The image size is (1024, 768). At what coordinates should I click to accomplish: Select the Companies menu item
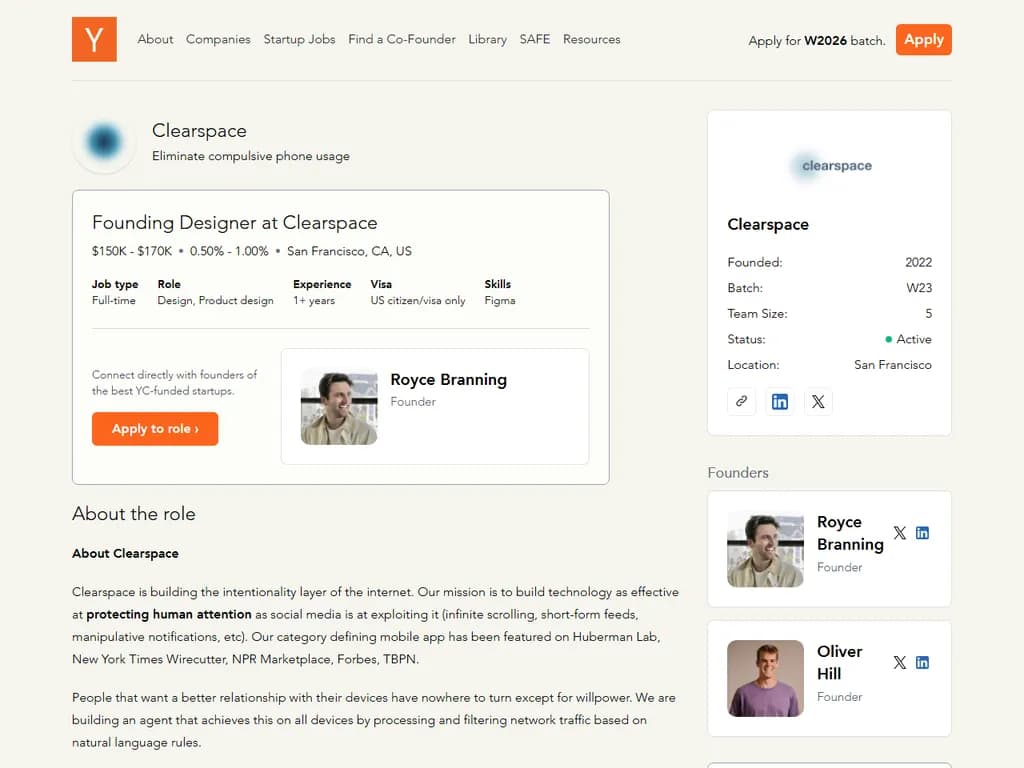tap(218, 40)
